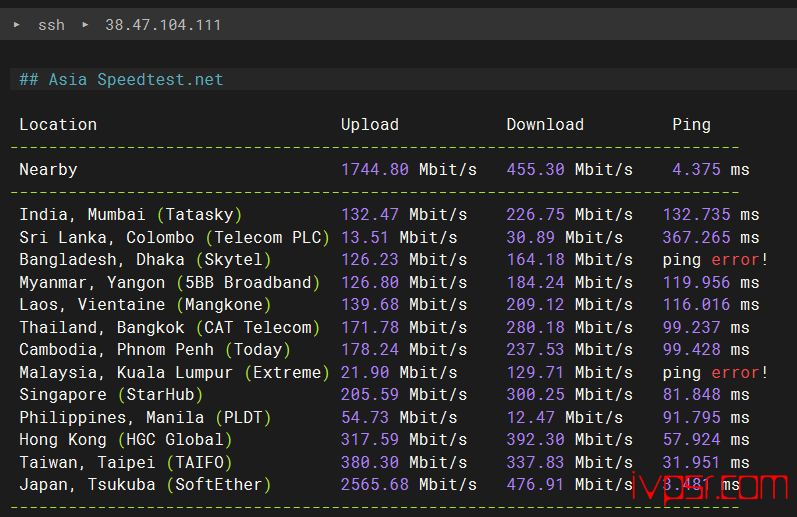797x517 pixels.
Task: Click the 38.47.104.111 IP address
Action: pos(163,25)
